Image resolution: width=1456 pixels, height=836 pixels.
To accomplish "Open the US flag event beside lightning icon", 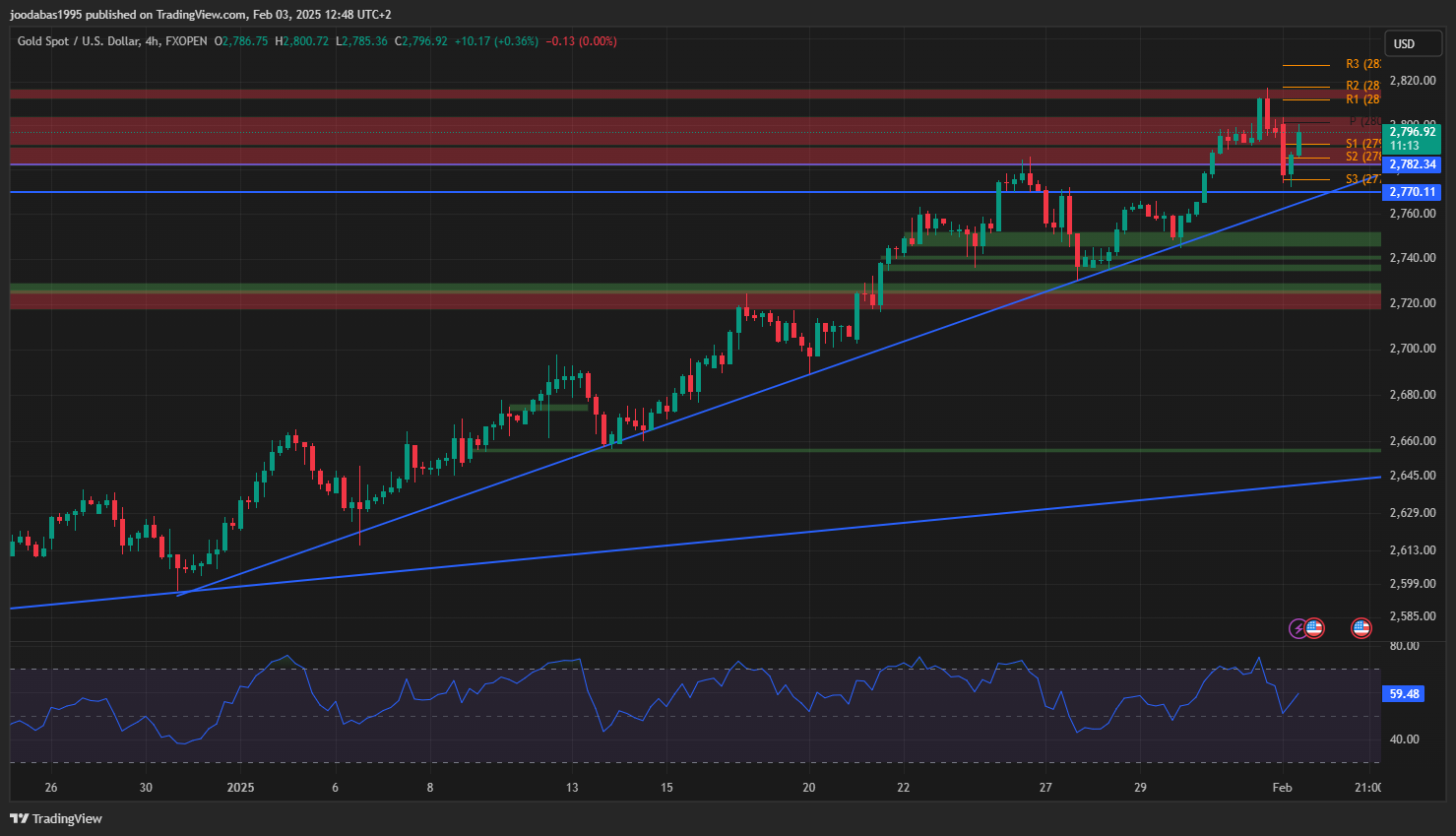I will click(x=1314, y=628).
